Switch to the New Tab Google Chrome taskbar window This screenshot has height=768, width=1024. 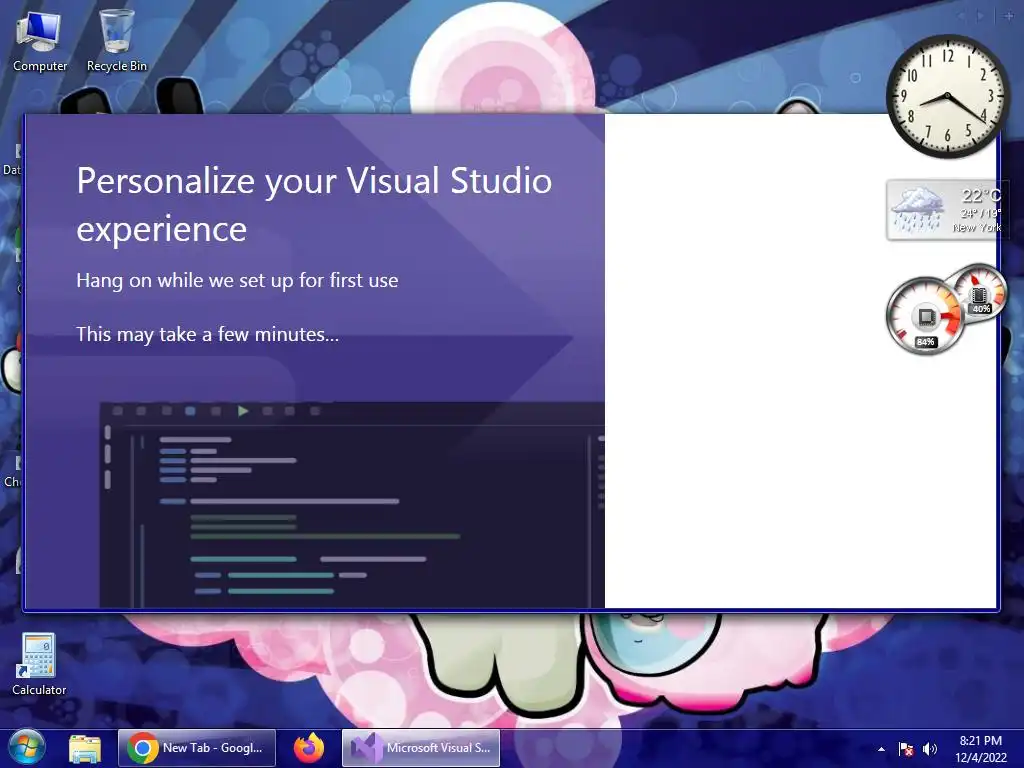click(x=197, y=748)
